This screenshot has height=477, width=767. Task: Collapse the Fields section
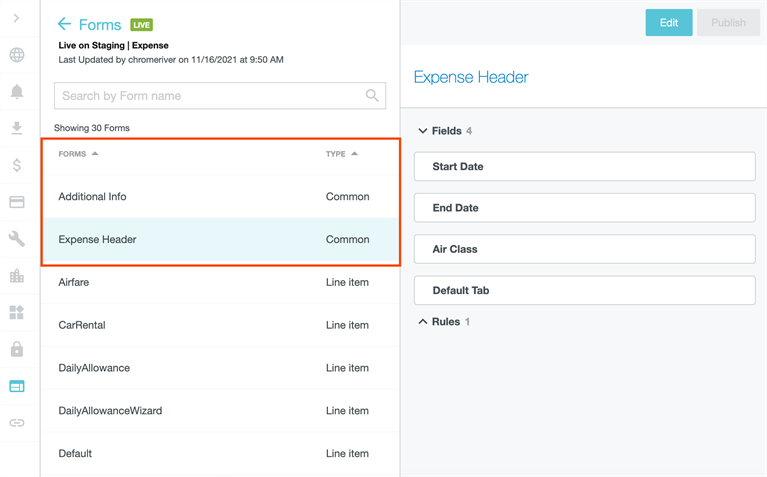[x=423, y=131]
